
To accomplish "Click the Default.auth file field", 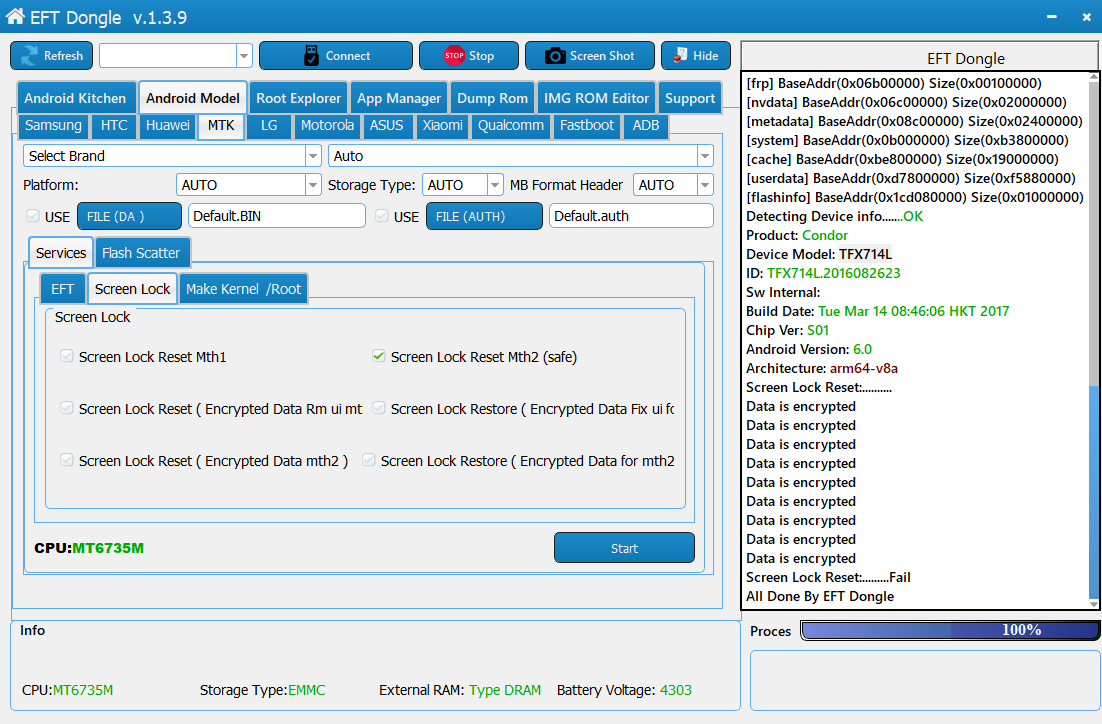I will [631, 216].
